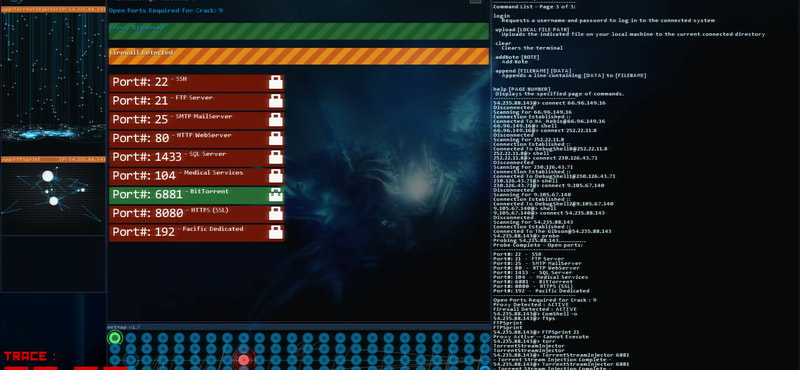Click the 'Medical Services' port label in display panel
The height and width of the screenshot is (370, 800).
[213, 172]
